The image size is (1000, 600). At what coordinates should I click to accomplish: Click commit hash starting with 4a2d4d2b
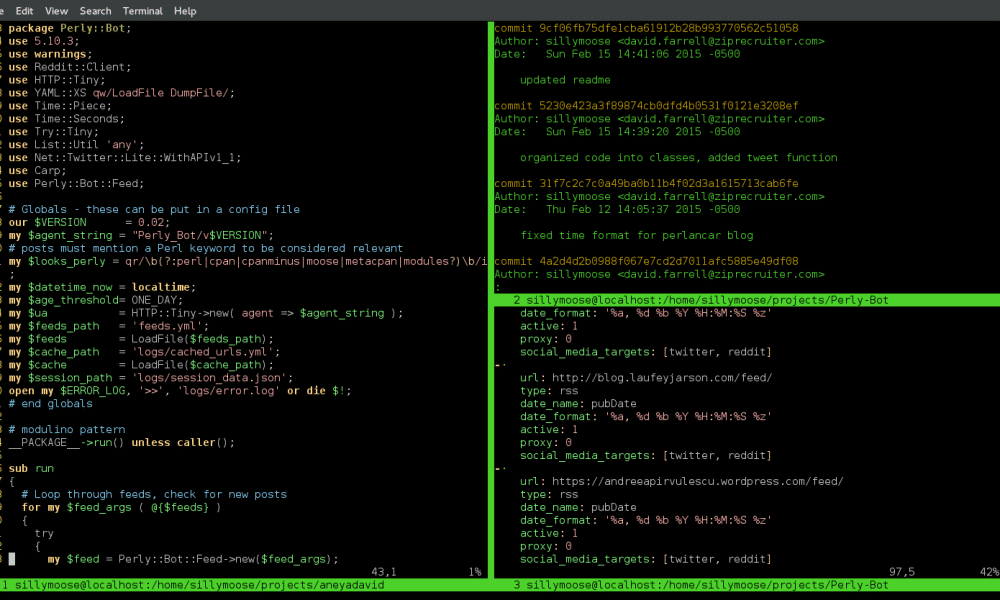point(668,261)
